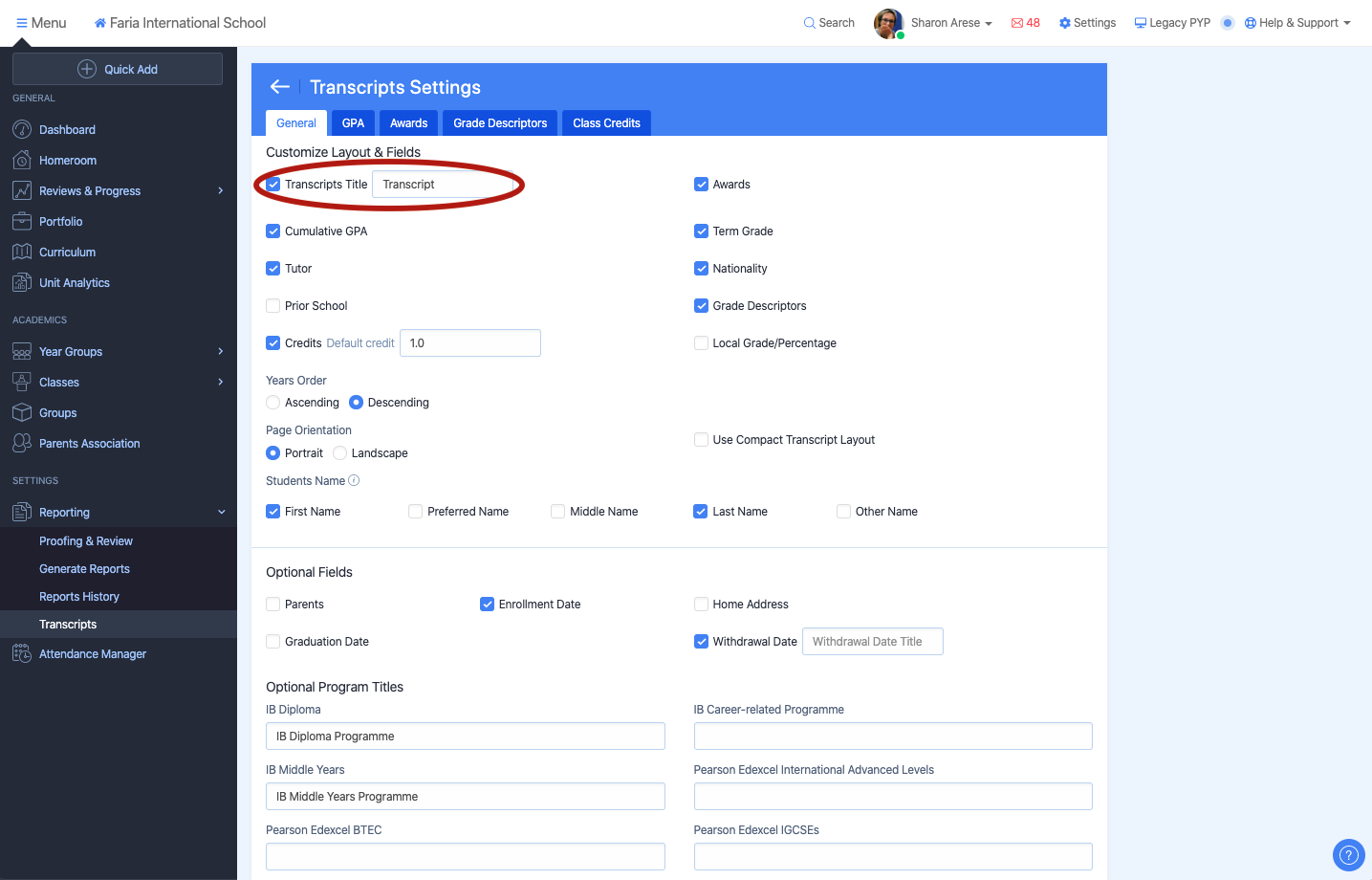Open Unit Analytics from the sidebar

[x=74, y=283]
